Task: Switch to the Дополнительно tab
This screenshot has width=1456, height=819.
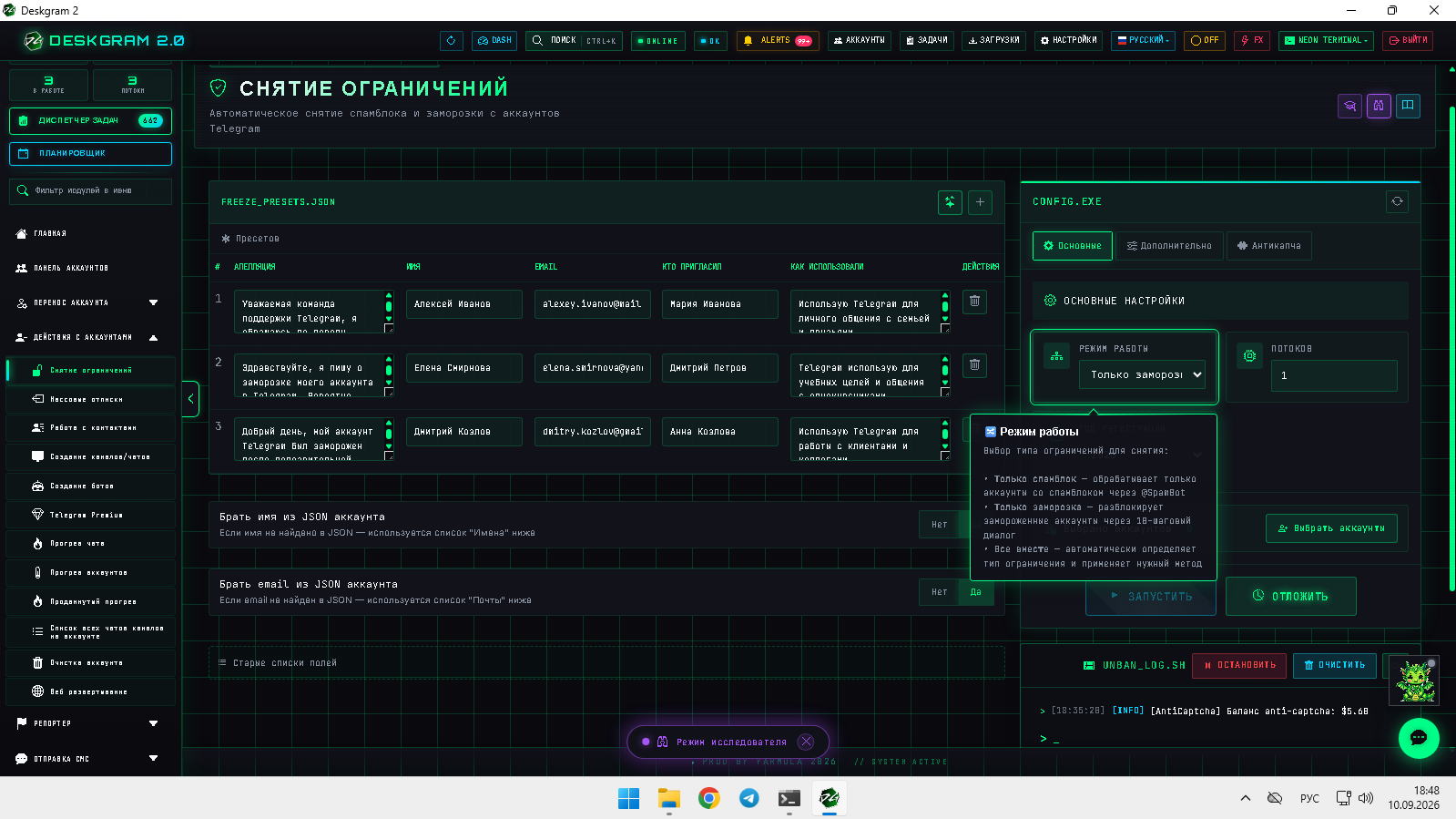Action: [x=1169, y=246]
